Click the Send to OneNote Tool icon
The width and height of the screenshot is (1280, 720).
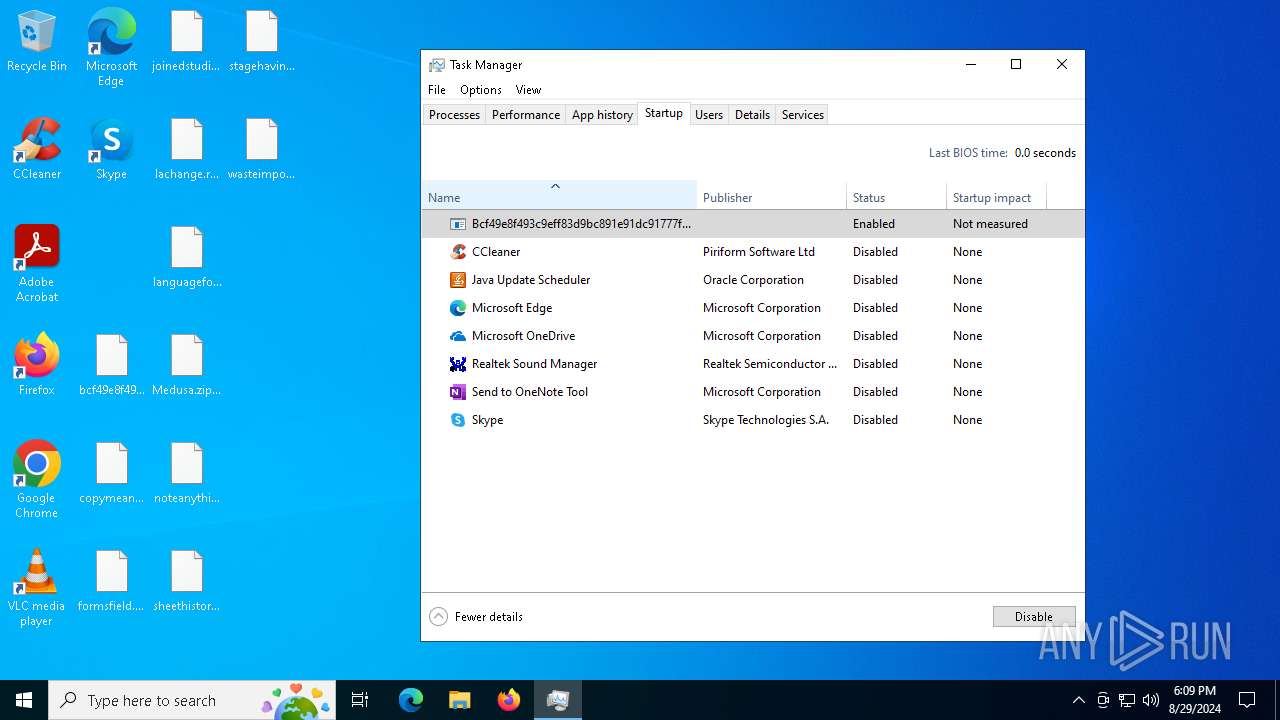[458, 392]
